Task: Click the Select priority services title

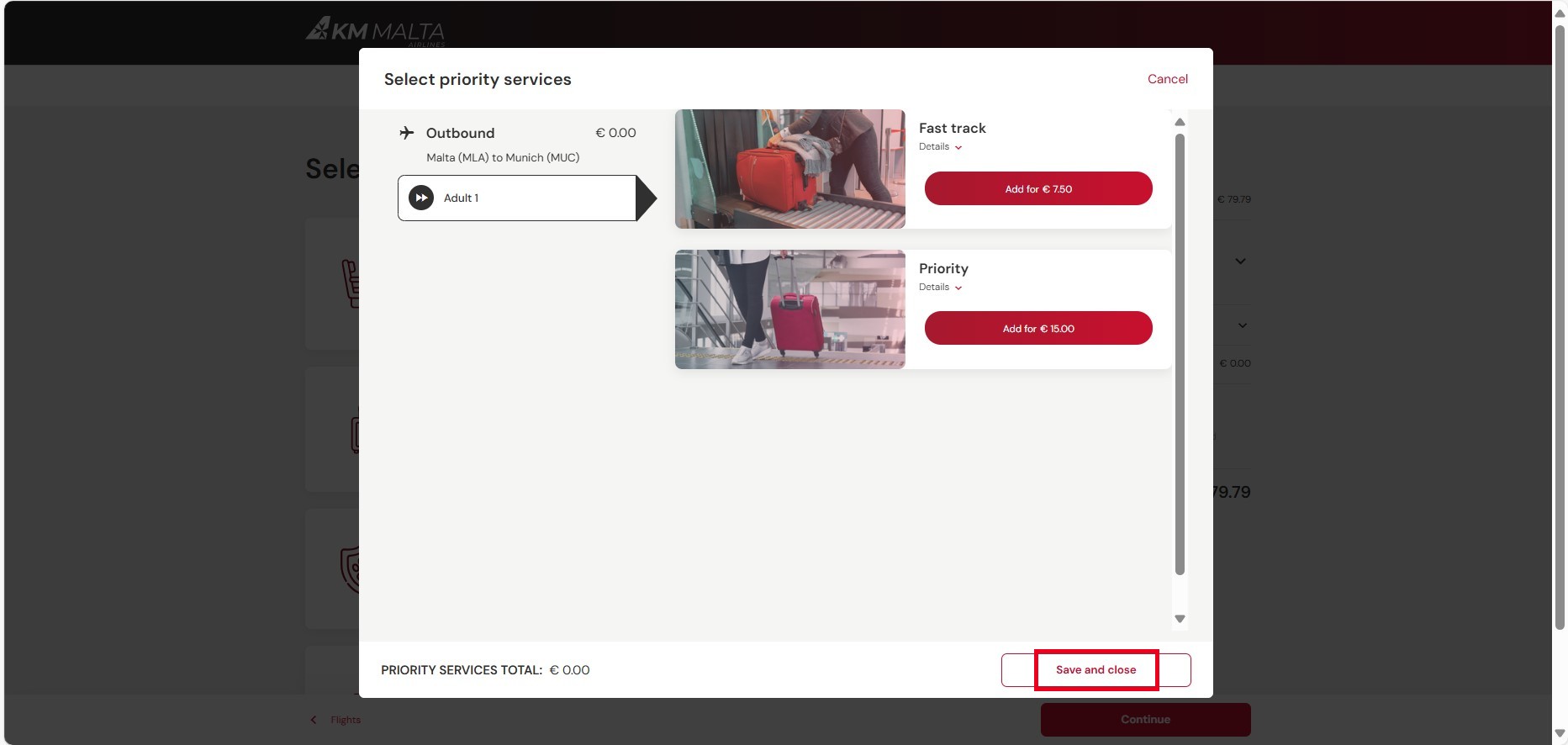Action: coord(478,79)
